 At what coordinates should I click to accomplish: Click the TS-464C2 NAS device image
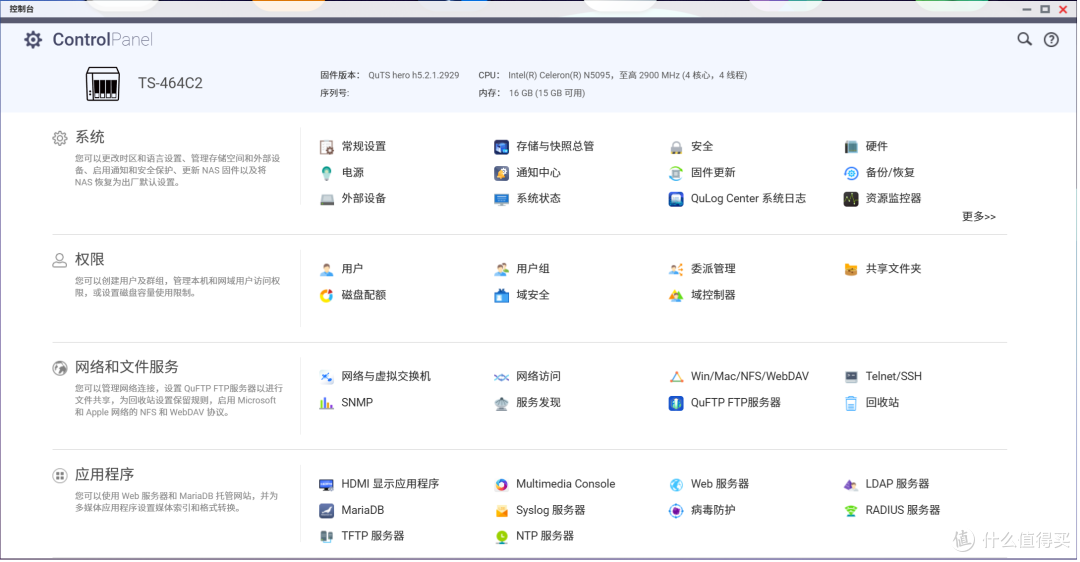coord(103,84)
